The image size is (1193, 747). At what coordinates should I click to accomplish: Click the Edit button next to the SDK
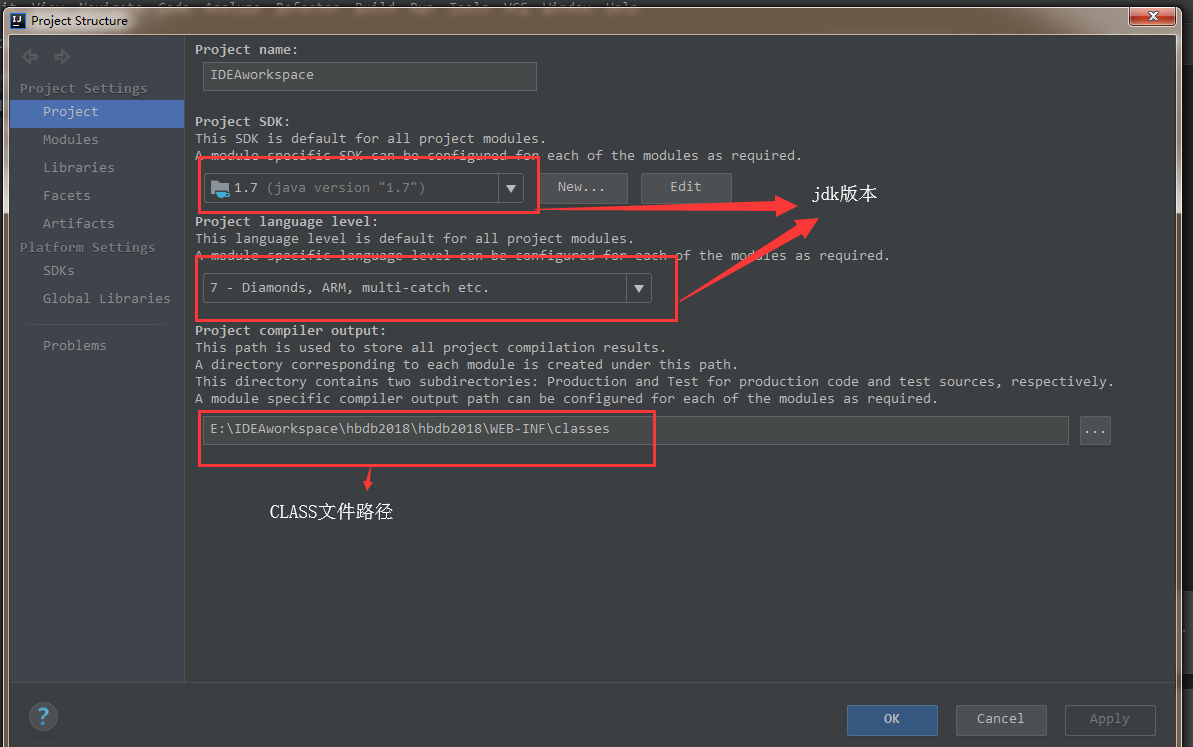coord(685,187)
